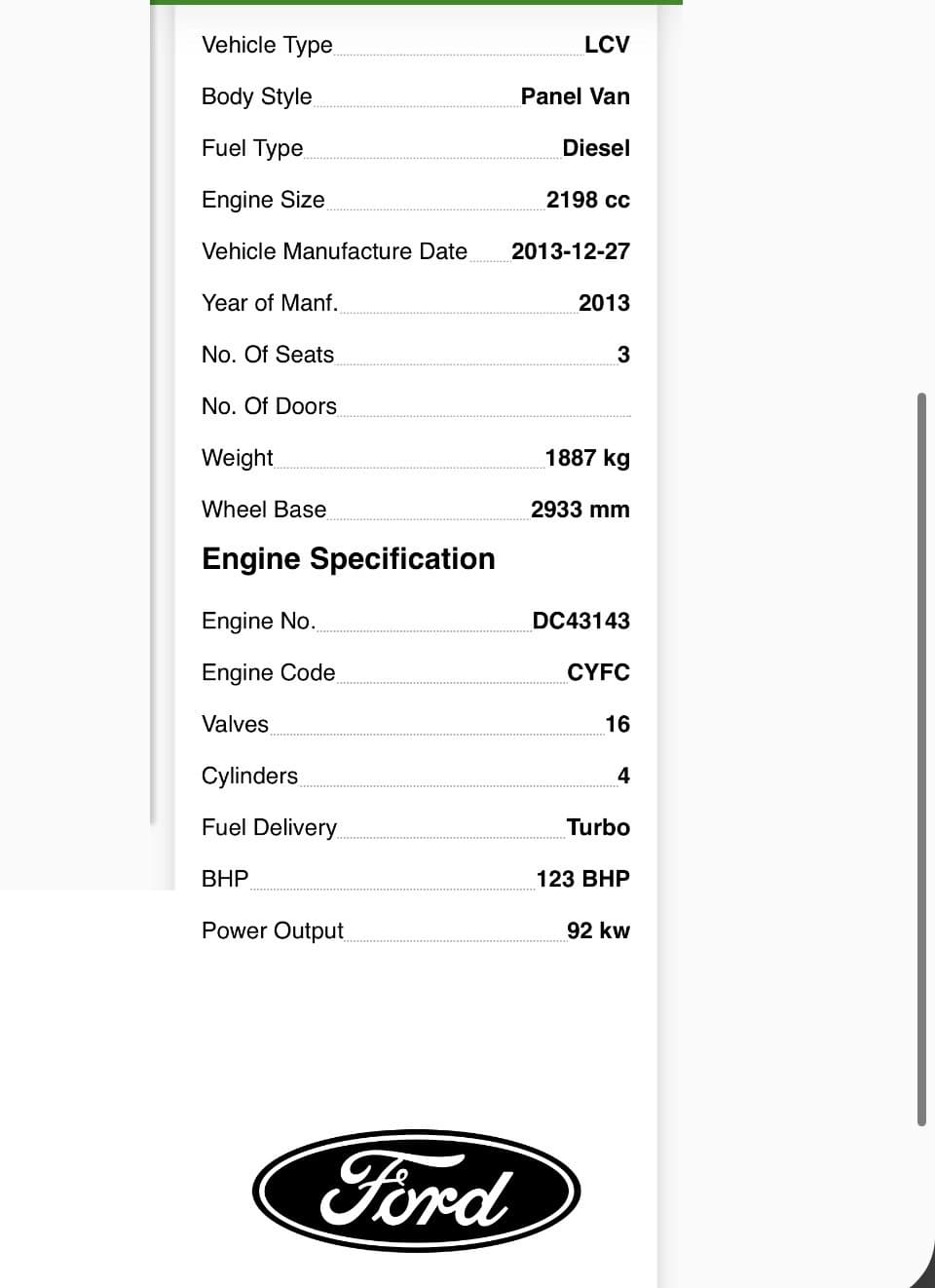Select the 'Engine No.' label
Screen dimensions: 935x1288
258,621
